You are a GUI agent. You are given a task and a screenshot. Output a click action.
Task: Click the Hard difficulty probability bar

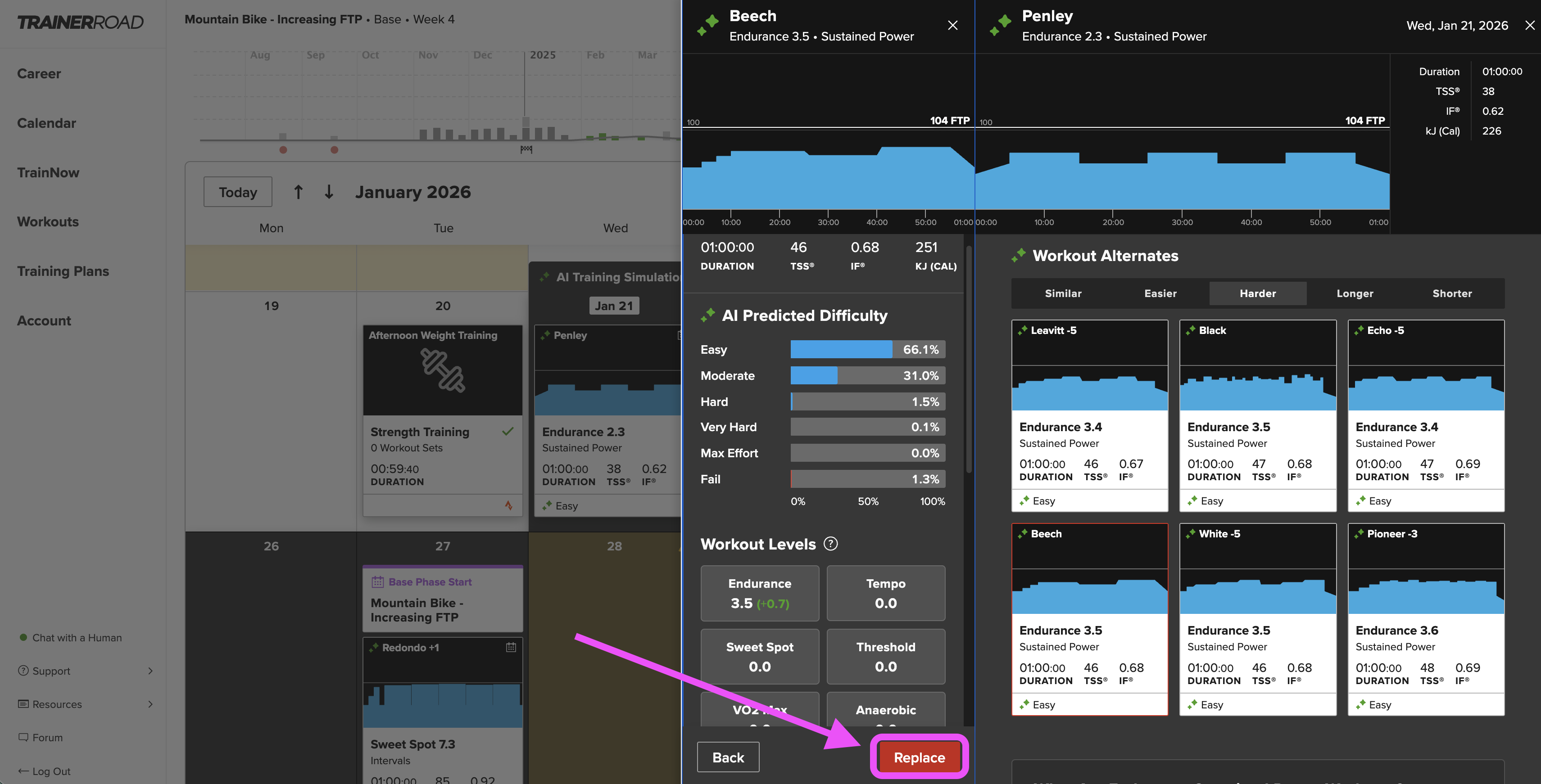click(x=867, y=402)
